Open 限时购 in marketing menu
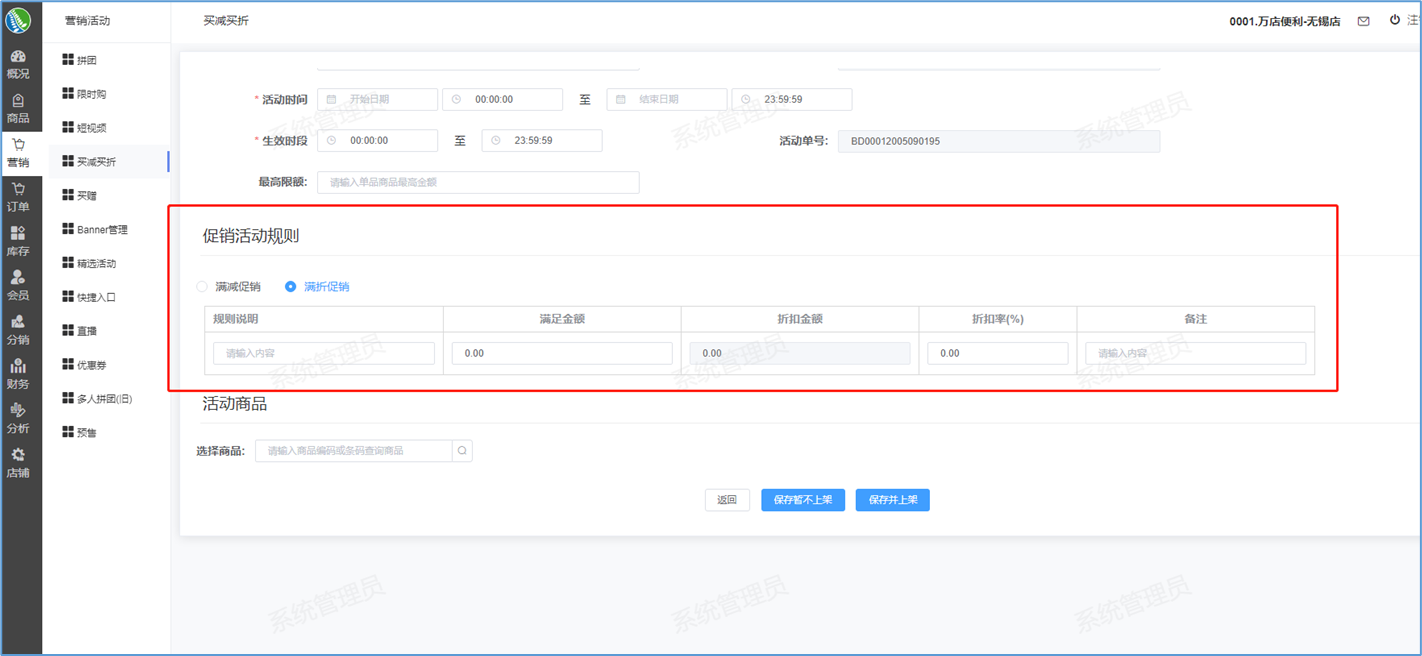Image resolution: width=1422 pixels, height=656 pixels. tap(91, 94)
